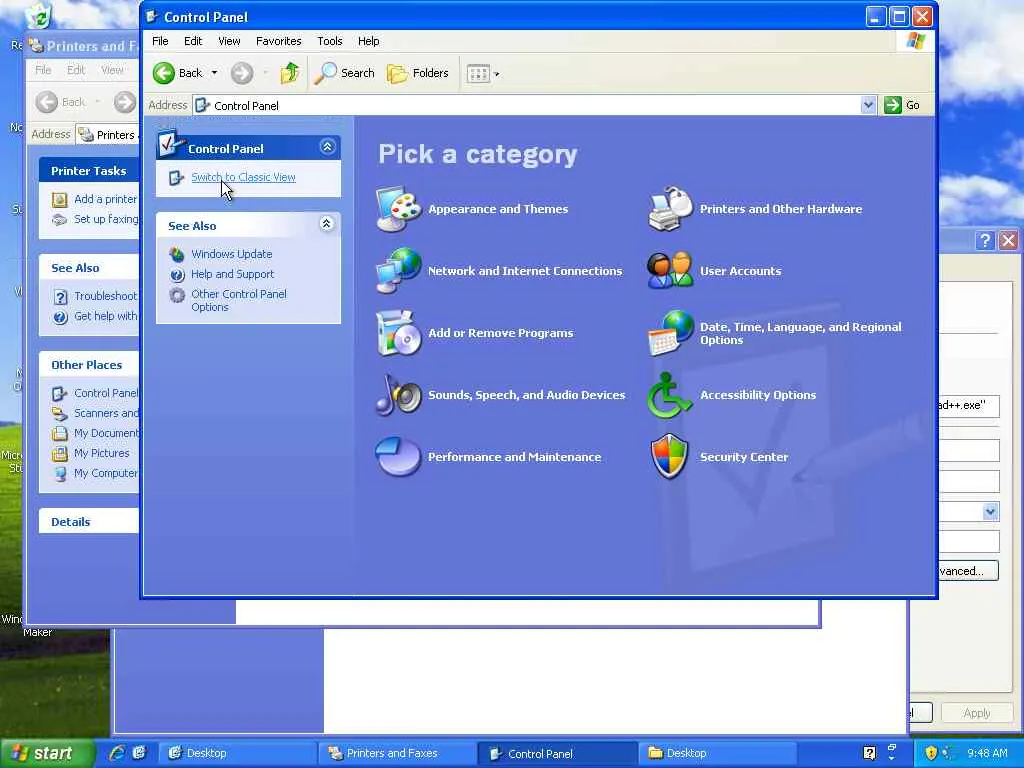This screenshot has width=1024, height=768.
Task: Open Security Center shield icon
Action: 670,457
